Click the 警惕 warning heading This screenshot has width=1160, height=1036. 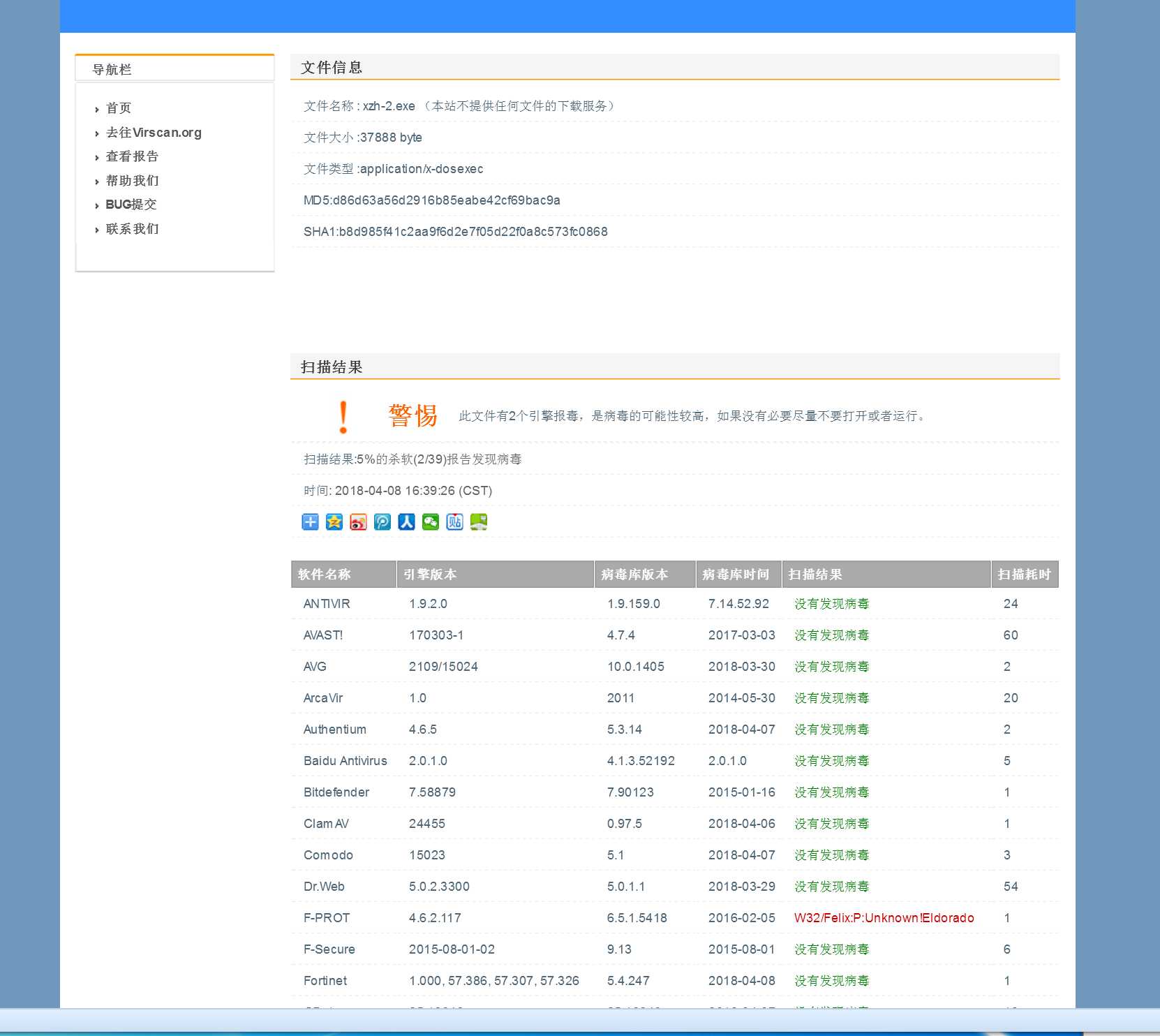click(x=413, y=416)
